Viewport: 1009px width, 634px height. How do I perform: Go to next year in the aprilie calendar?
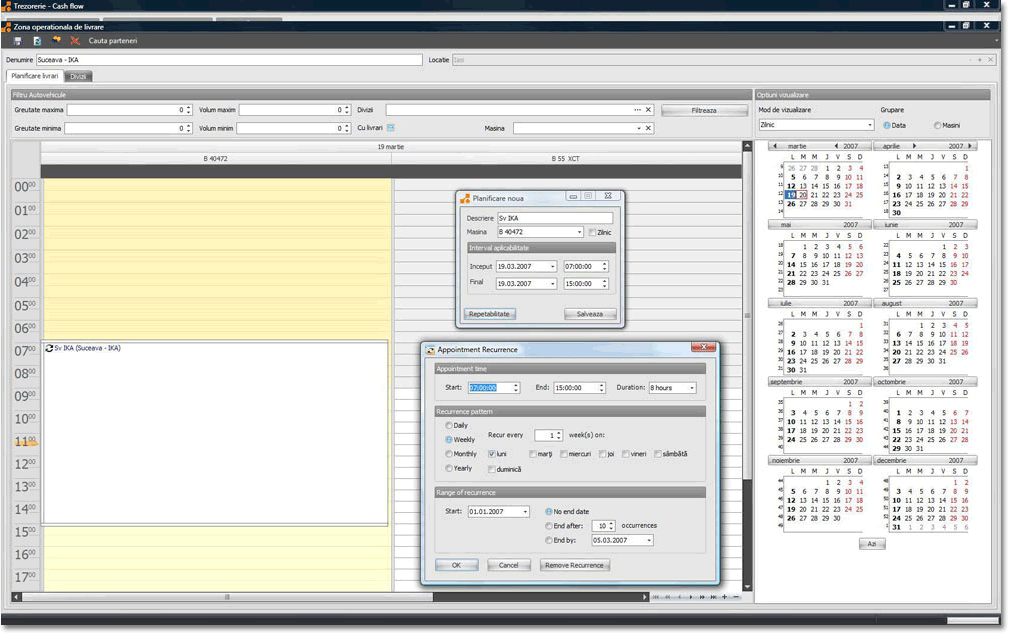point(968,146)
